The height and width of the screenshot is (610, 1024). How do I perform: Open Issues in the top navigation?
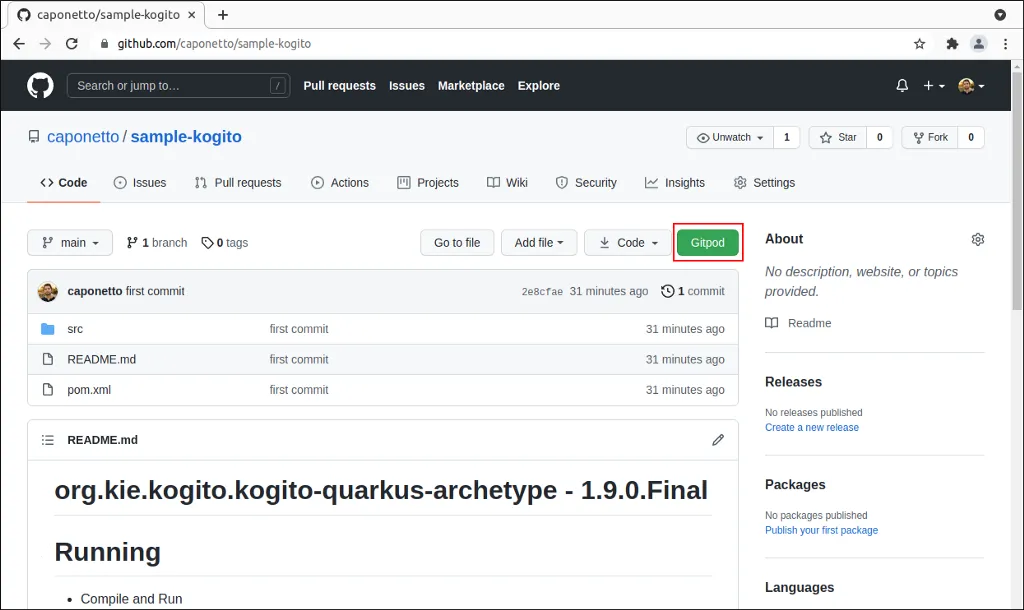point(407,86)
